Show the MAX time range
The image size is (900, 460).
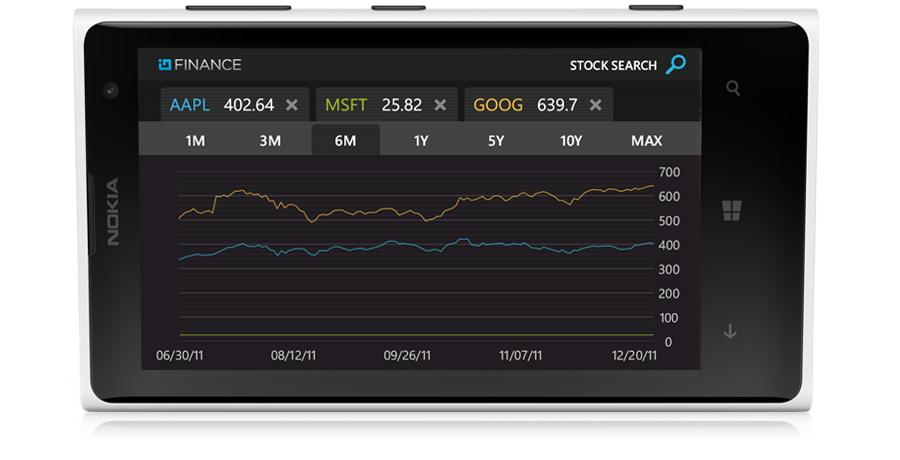[647, 141]
